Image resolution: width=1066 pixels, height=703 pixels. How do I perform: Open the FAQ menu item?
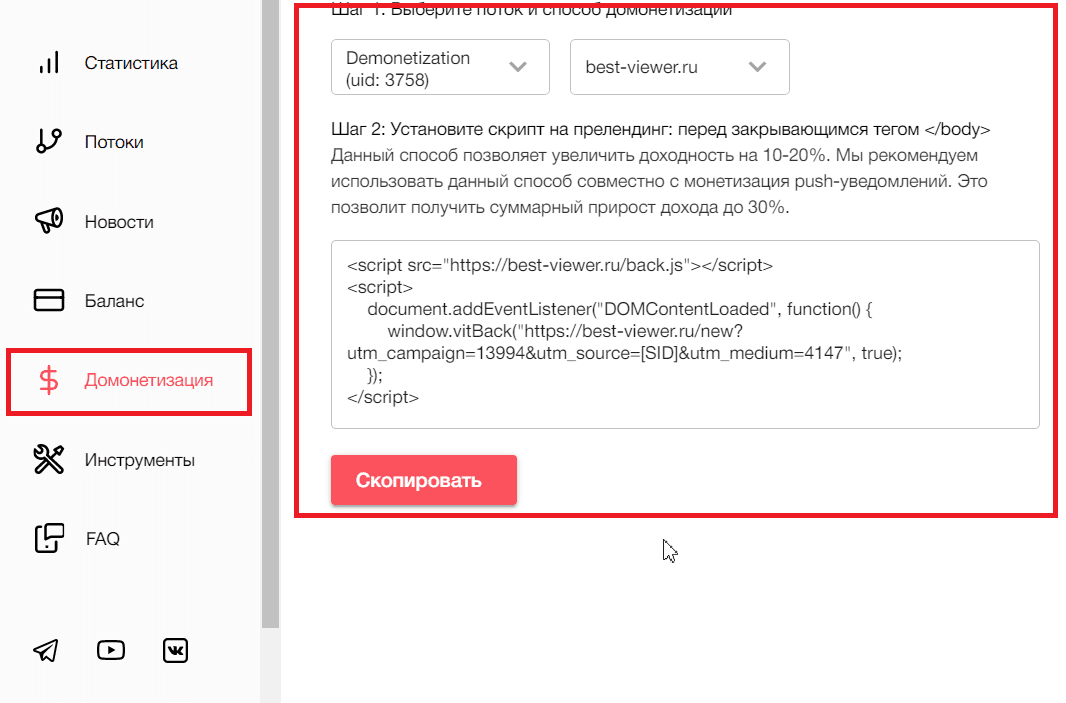pyautogui.click(x=103, y=538)
